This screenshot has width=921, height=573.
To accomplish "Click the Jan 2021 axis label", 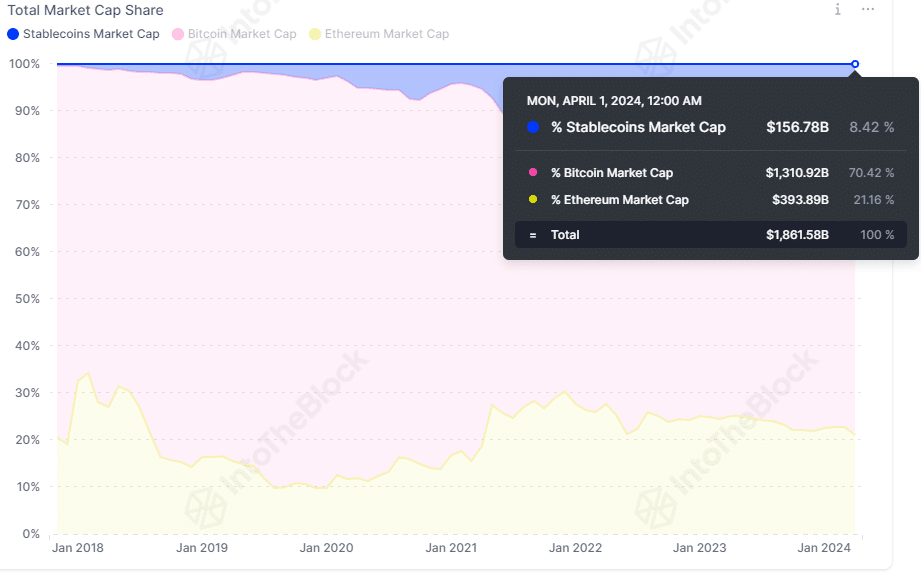I will 451,548.
